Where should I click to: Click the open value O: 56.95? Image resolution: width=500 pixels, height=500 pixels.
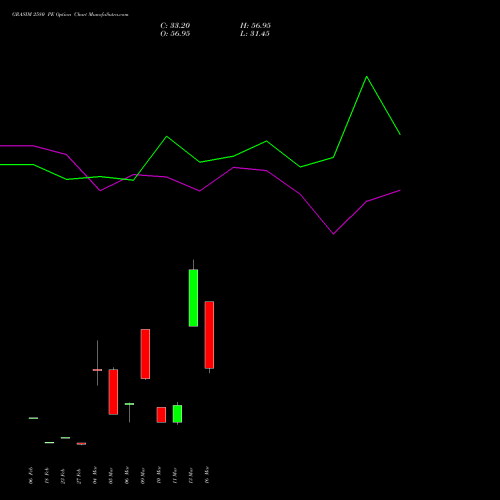click(x=175, y=34)
